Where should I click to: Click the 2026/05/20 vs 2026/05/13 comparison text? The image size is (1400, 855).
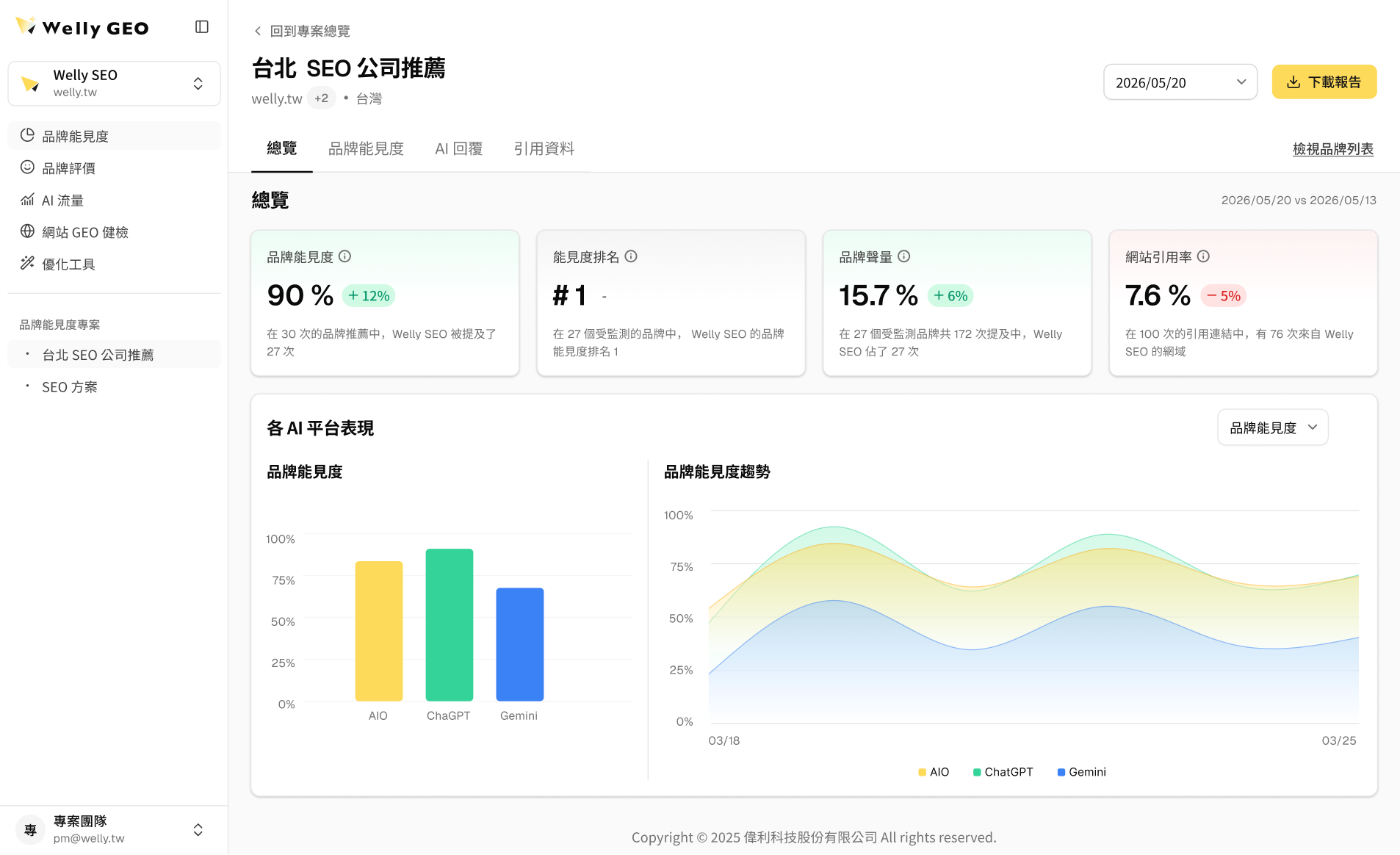coord(1299,200)
